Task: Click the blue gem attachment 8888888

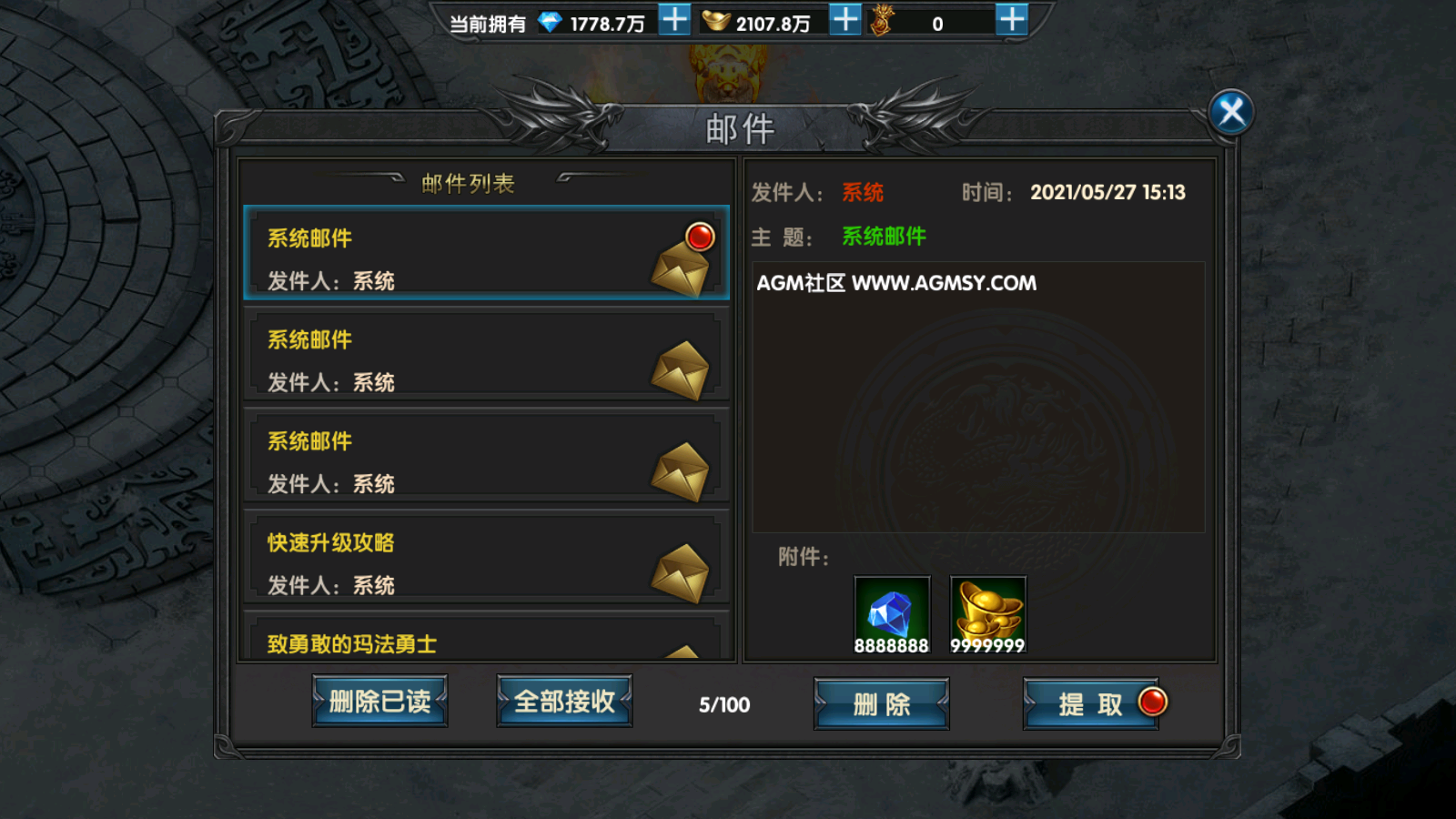Action: (892, 615)
